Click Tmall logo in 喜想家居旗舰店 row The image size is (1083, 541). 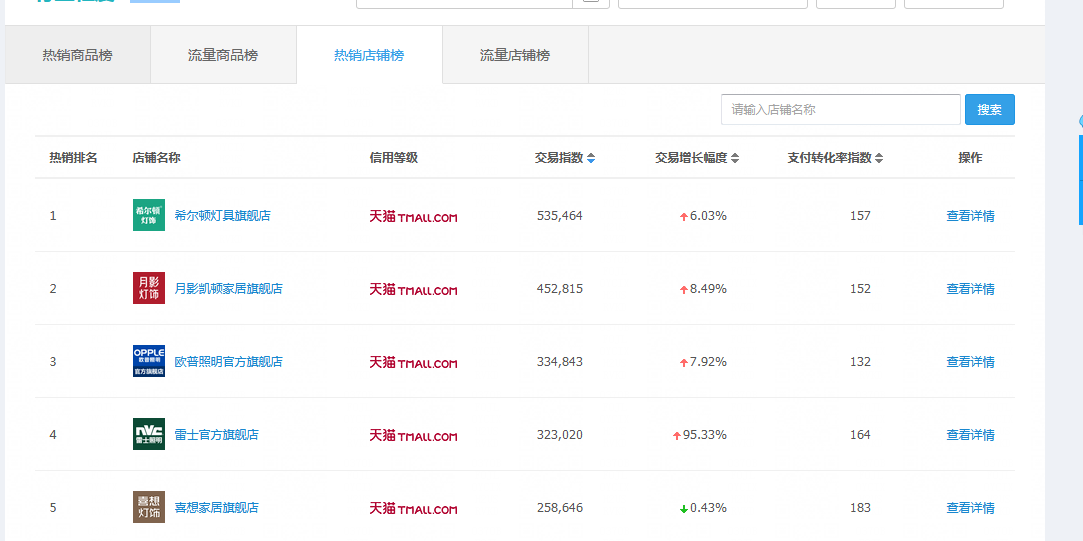pyautogui.click(x=413, y=509)
